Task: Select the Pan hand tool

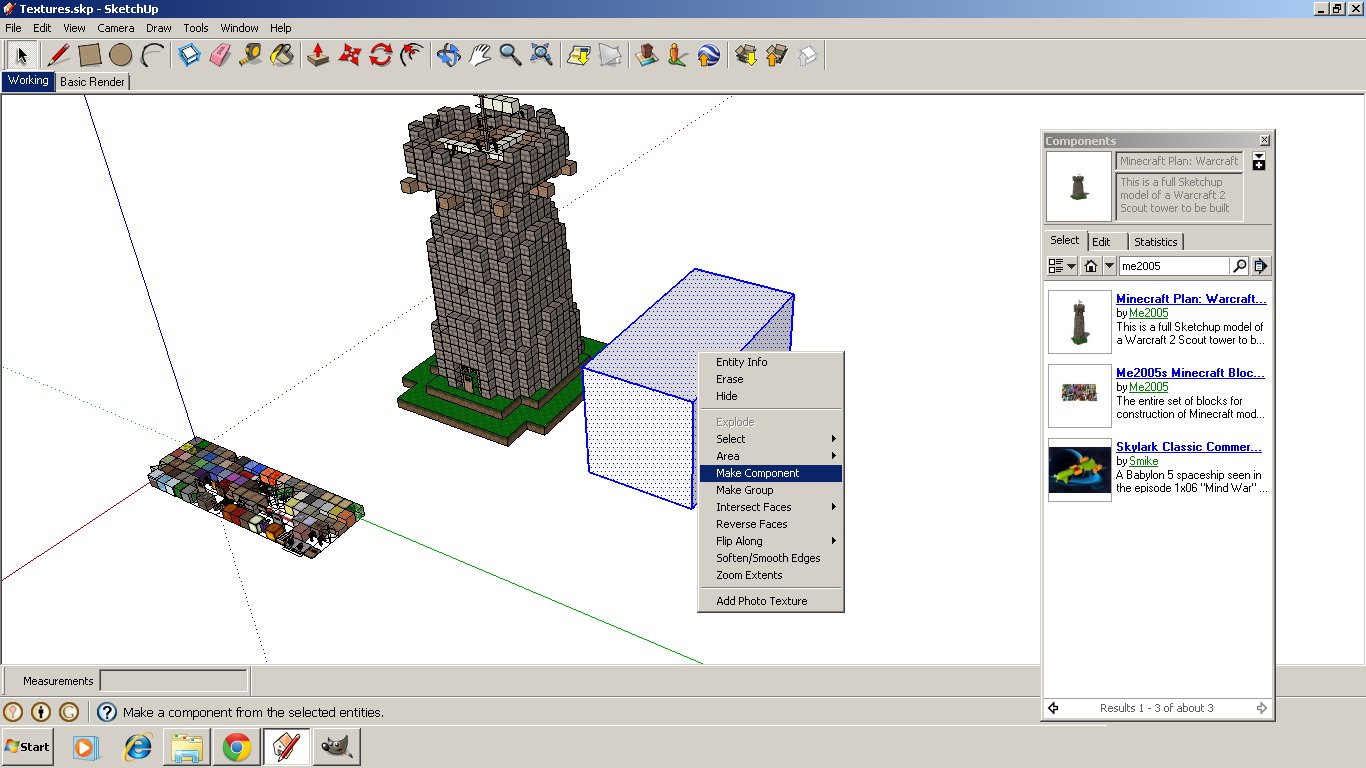Action: (x=479, y=55)
